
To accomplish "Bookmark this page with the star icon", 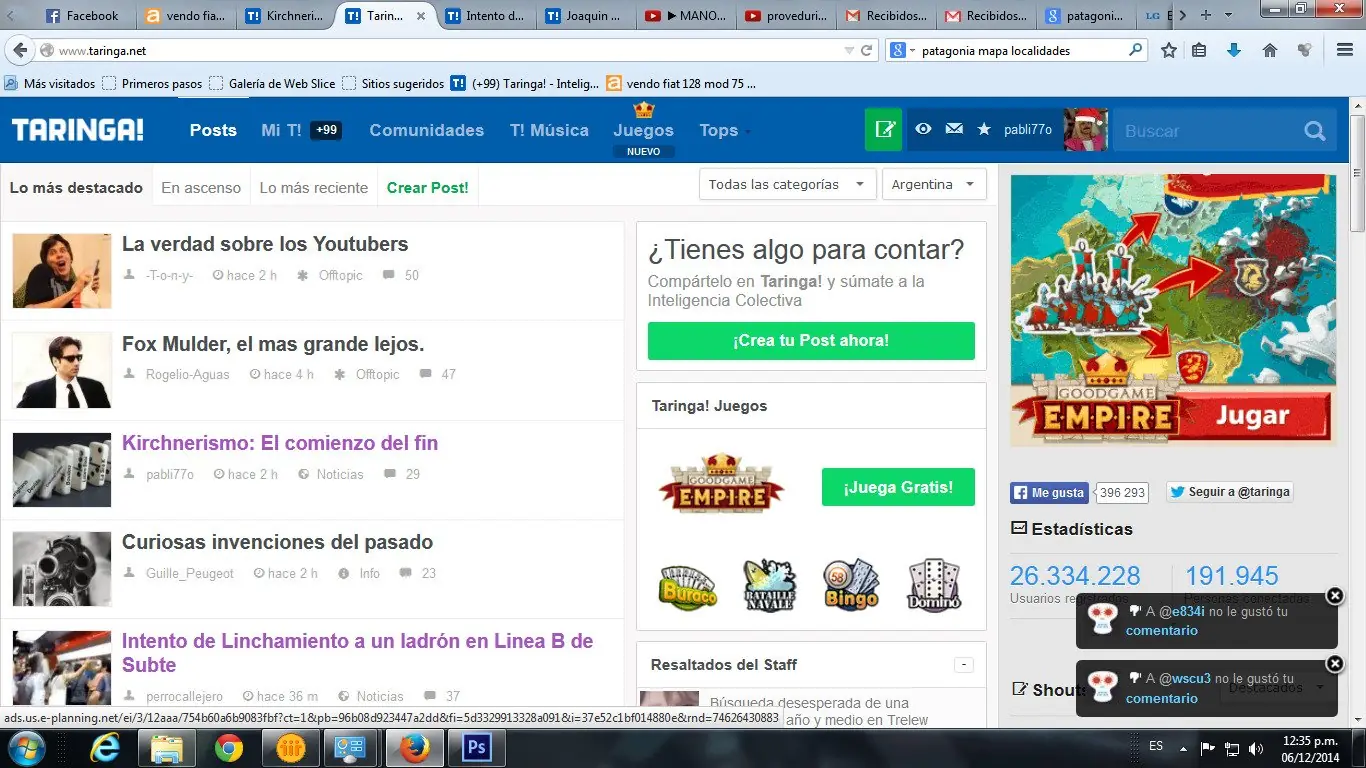I will click(1168, 50).
